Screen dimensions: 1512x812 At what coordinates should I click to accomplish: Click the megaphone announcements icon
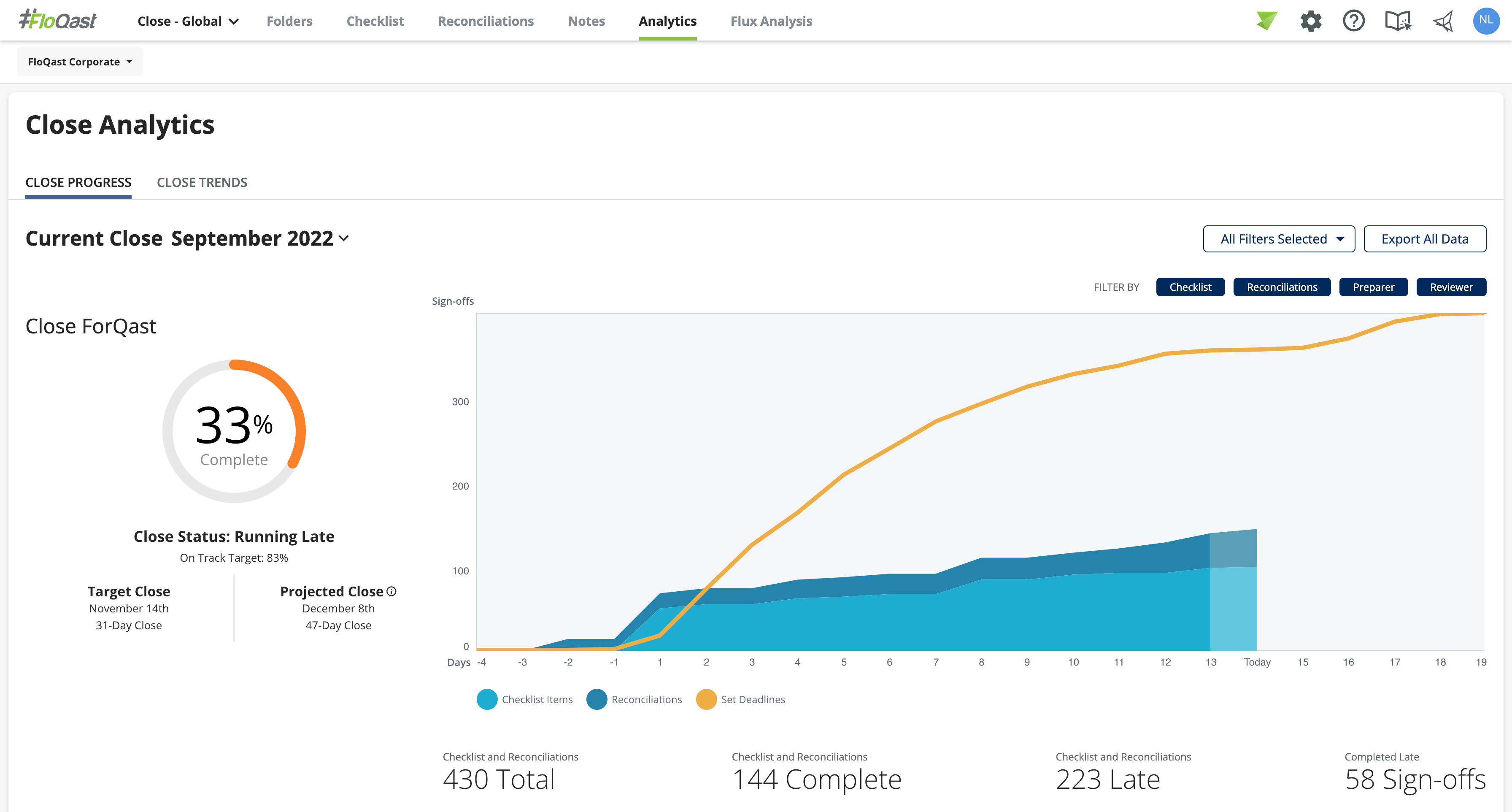click(x=1443, y=21)
